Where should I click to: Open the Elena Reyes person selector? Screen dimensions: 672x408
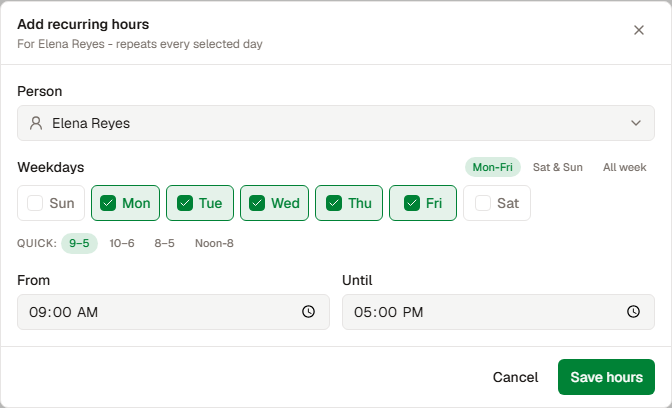pyautogui.click(x=336, y=123)
